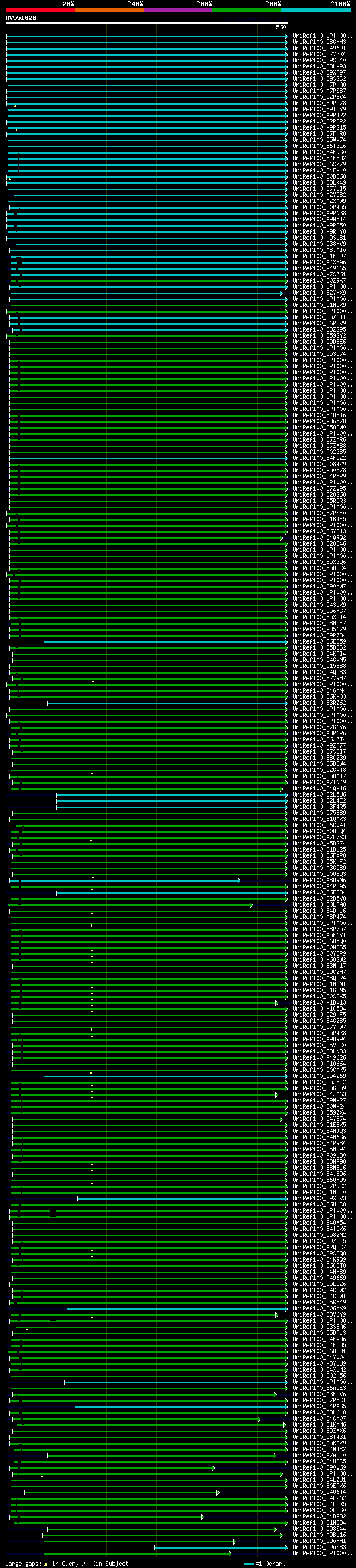Click hit label UniRef100_A7P0A0

[319, 85]
